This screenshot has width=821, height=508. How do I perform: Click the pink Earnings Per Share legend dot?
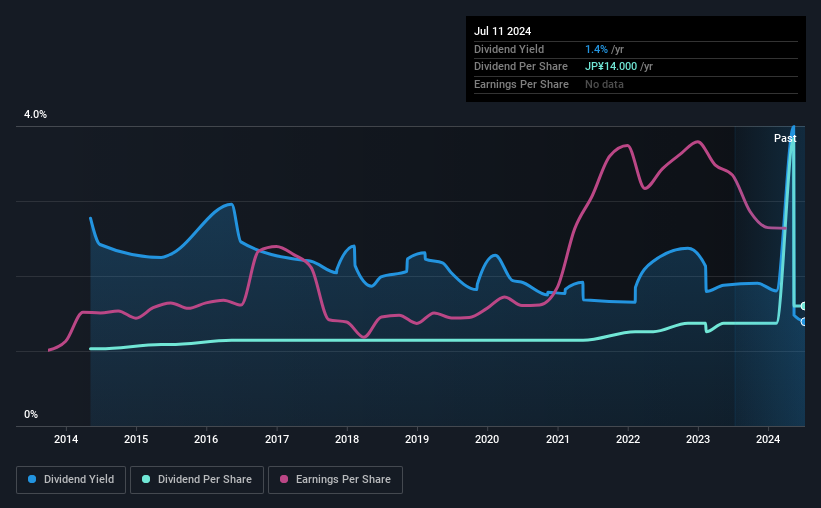pos(284,479)
